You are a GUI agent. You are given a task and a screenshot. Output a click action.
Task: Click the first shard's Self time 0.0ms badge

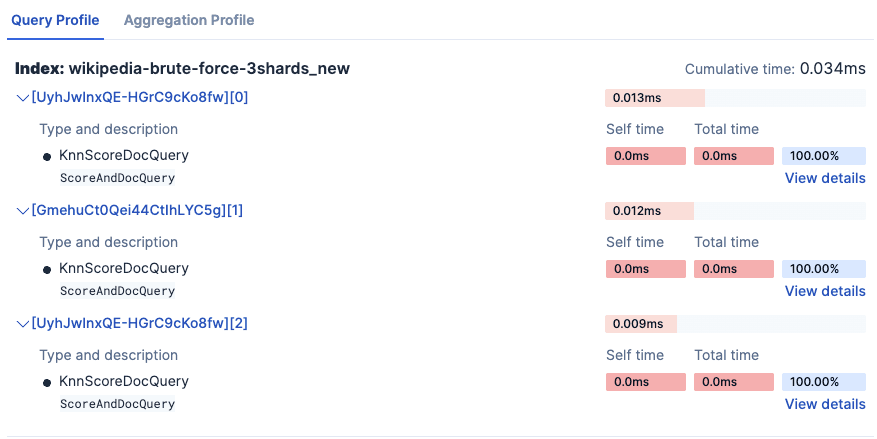pos(646,156)
